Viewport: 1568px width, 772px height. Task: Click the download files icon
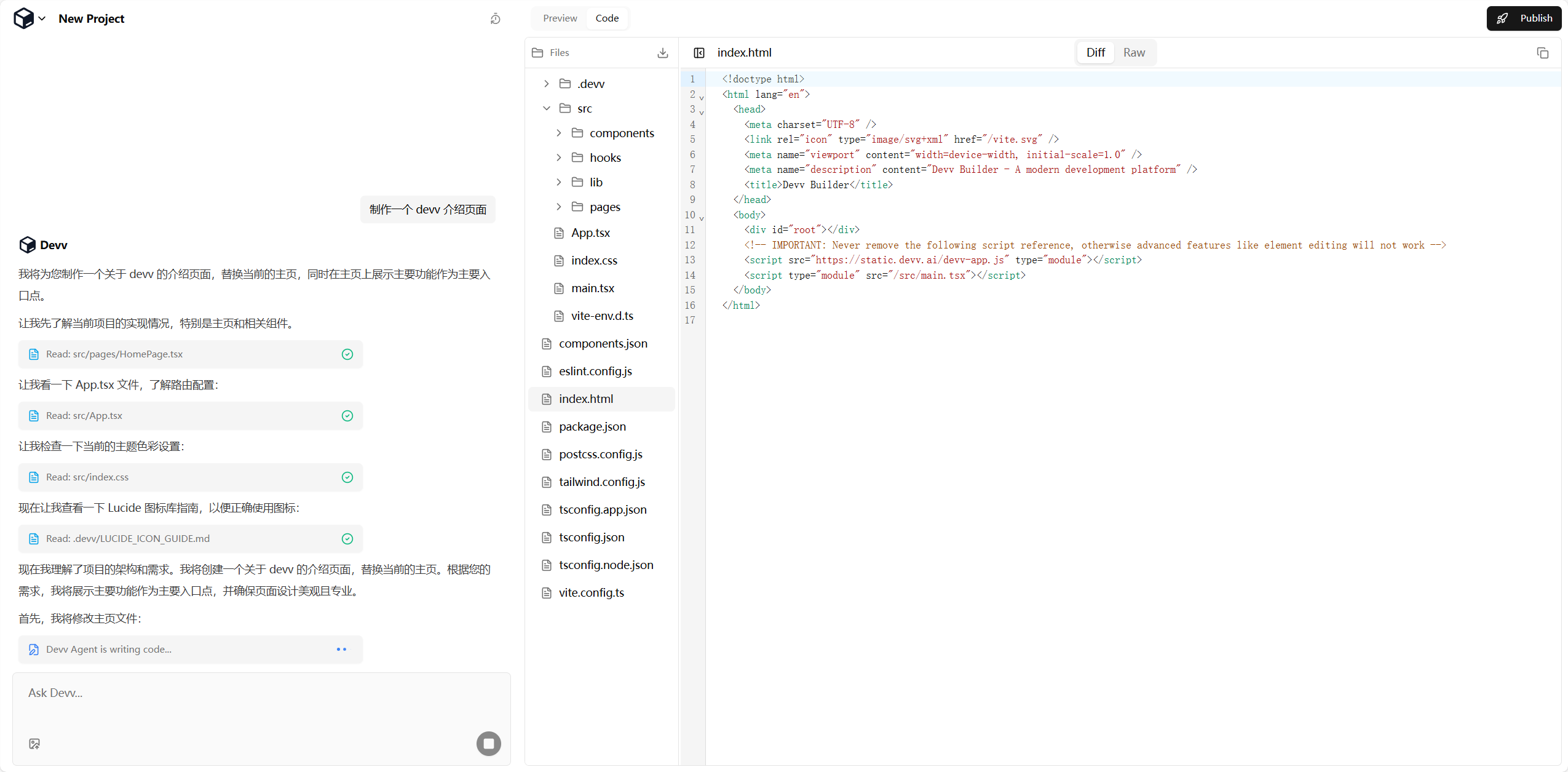[662, 53]
